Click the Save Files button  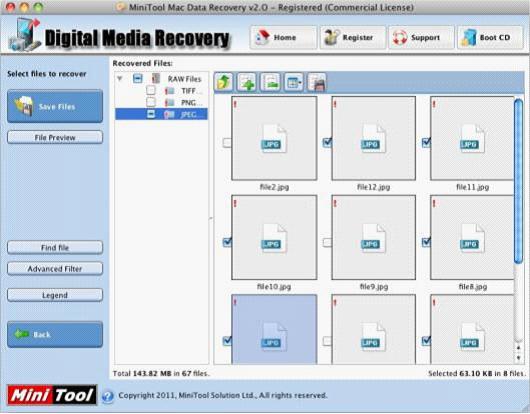pos(55,106)
